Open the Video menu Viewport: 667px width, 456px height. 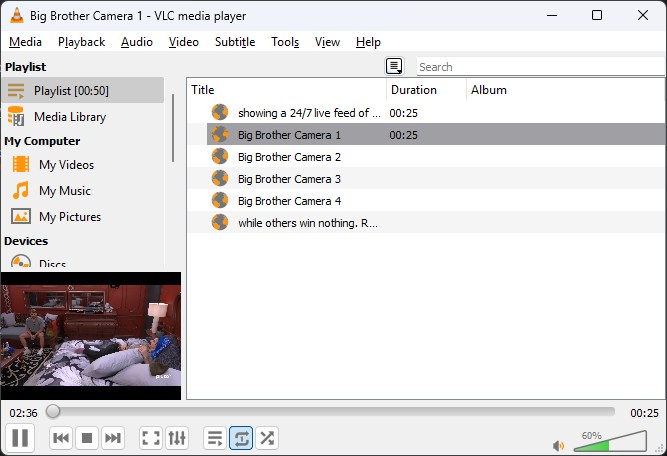click(184, 42)
